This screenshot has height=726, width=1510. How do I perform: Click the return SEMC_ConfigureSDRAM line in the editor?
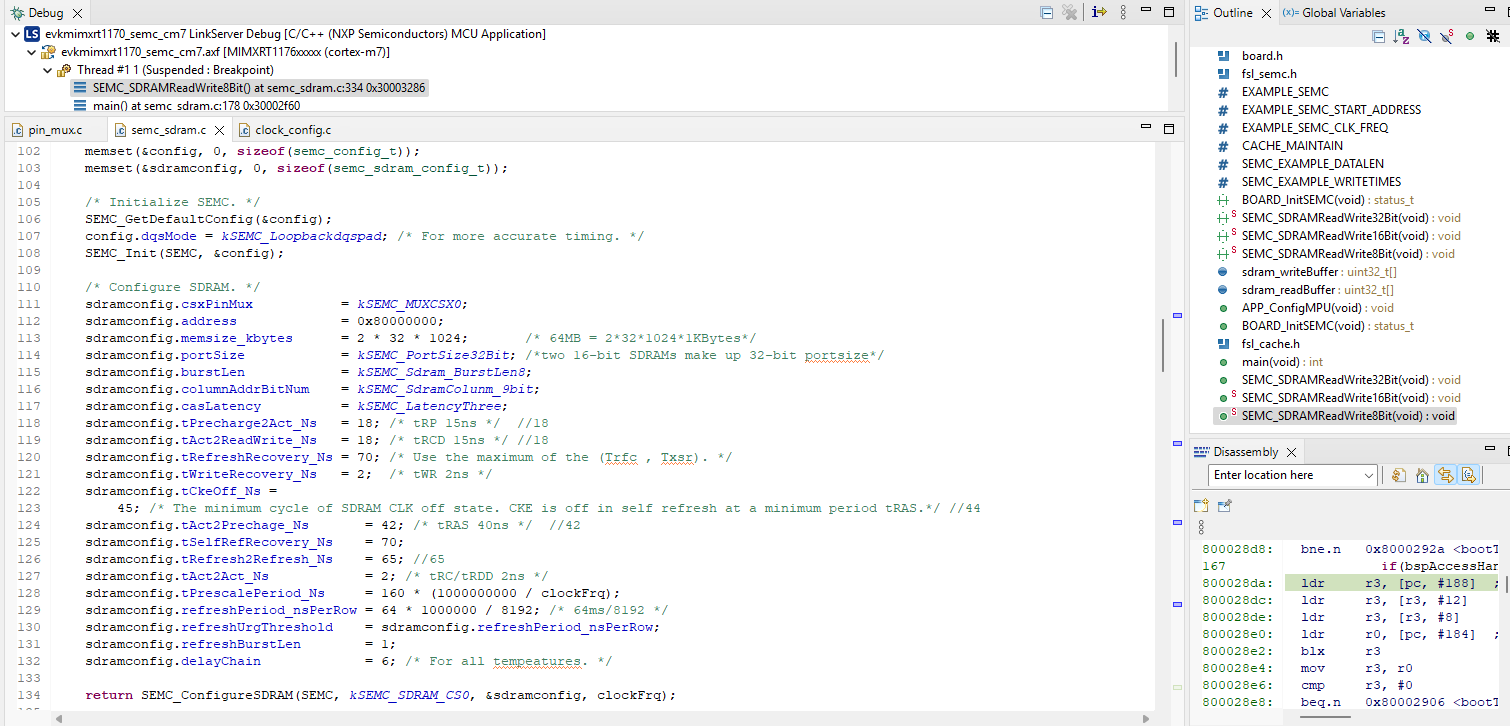381,695
